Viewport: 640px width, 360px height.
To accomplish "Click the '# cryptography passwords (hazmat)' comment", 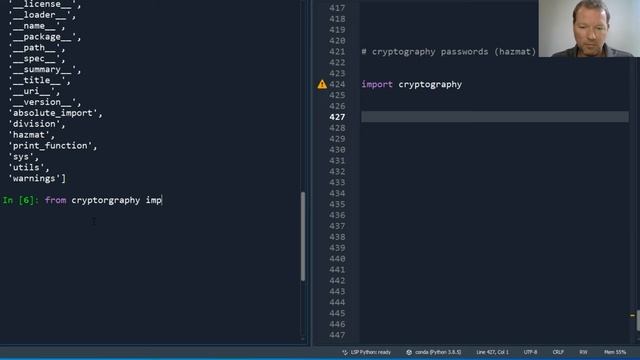I will tap(448, 52).
